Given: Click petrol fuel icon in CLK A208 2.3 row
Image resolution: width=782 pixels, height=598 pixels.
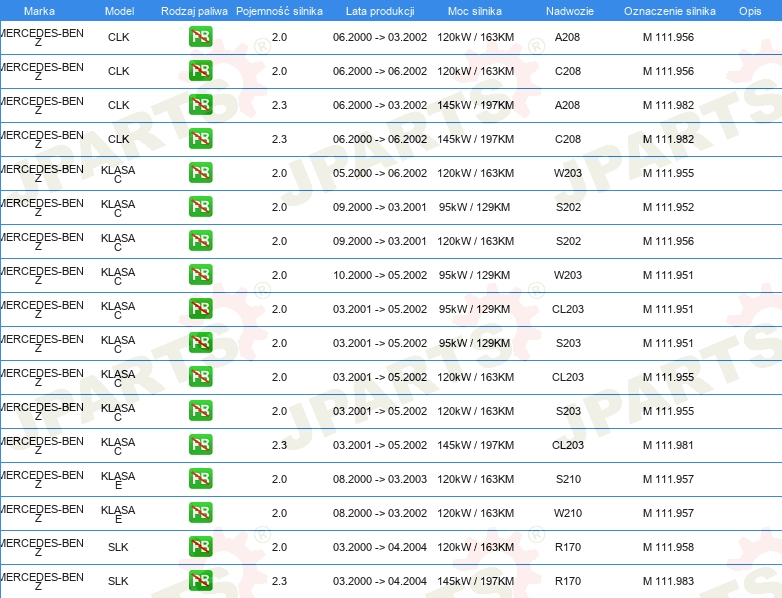Looking at the screenshot, I should click(200, 105).
